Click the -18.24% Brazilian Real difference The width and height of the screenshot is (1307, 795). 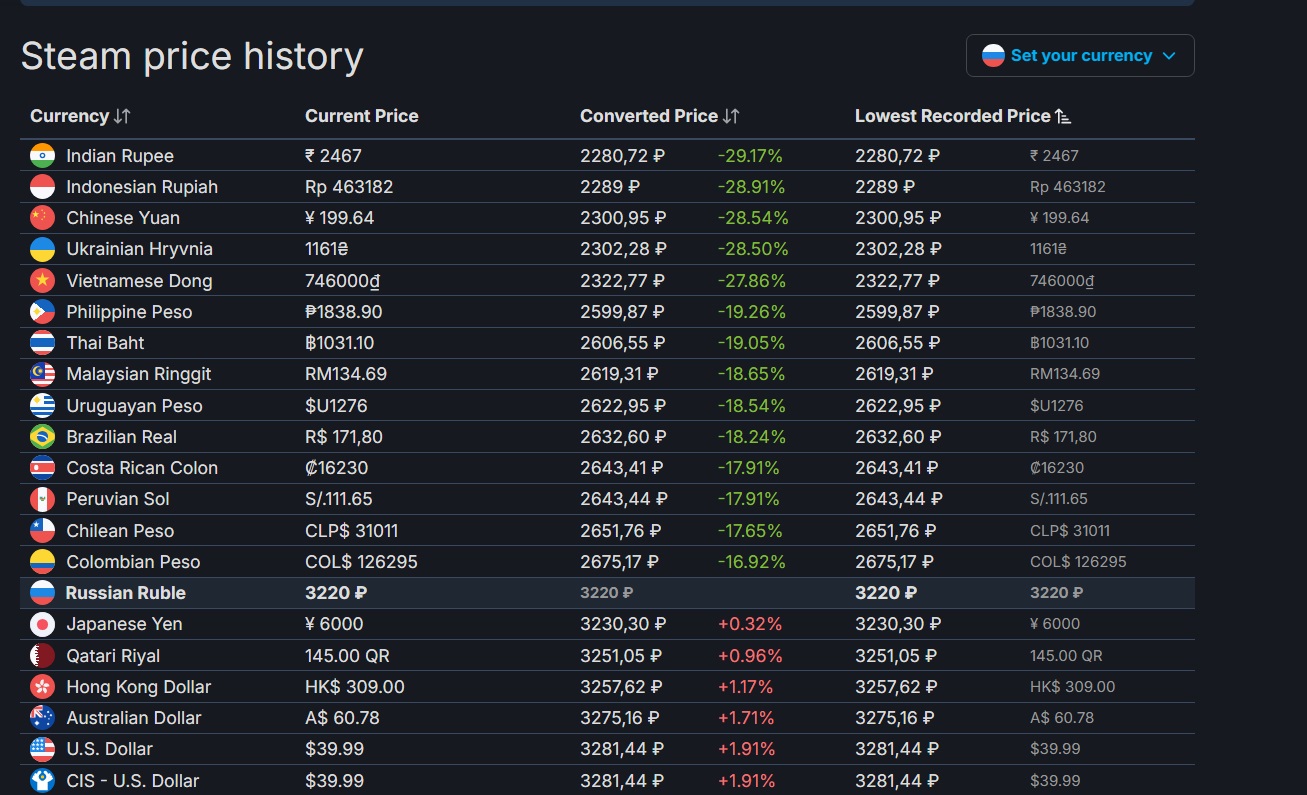click(752, 437)
